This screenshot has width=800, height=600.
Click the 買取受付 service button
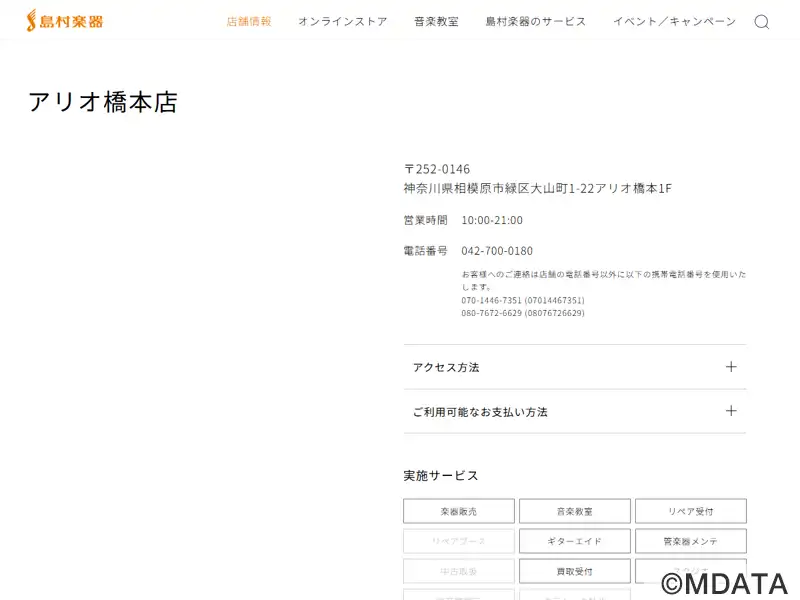click(574, 571)
